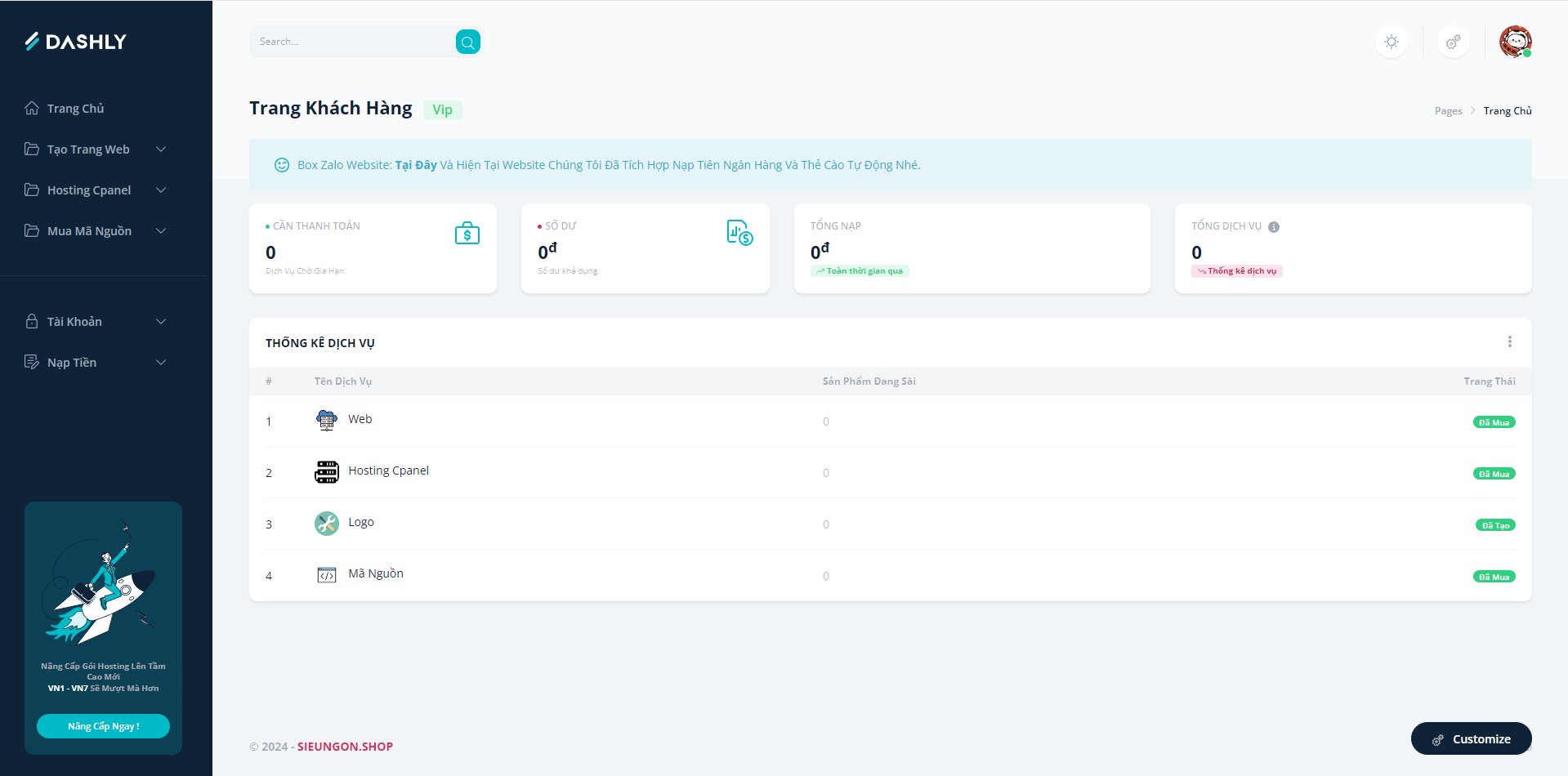Expand the Mua Mã Nguồn submenu
The image size is (1568, 776).
[x=95, y=231]
